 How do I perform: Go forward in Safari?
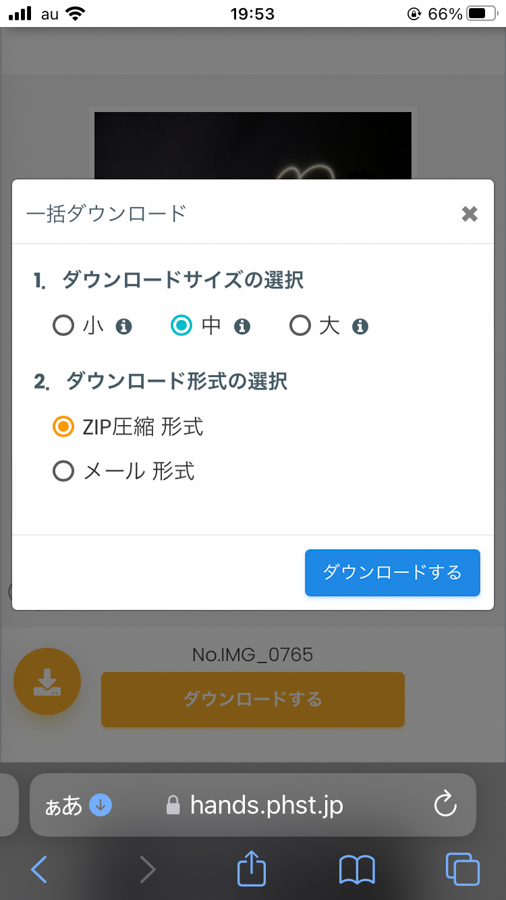147,869
